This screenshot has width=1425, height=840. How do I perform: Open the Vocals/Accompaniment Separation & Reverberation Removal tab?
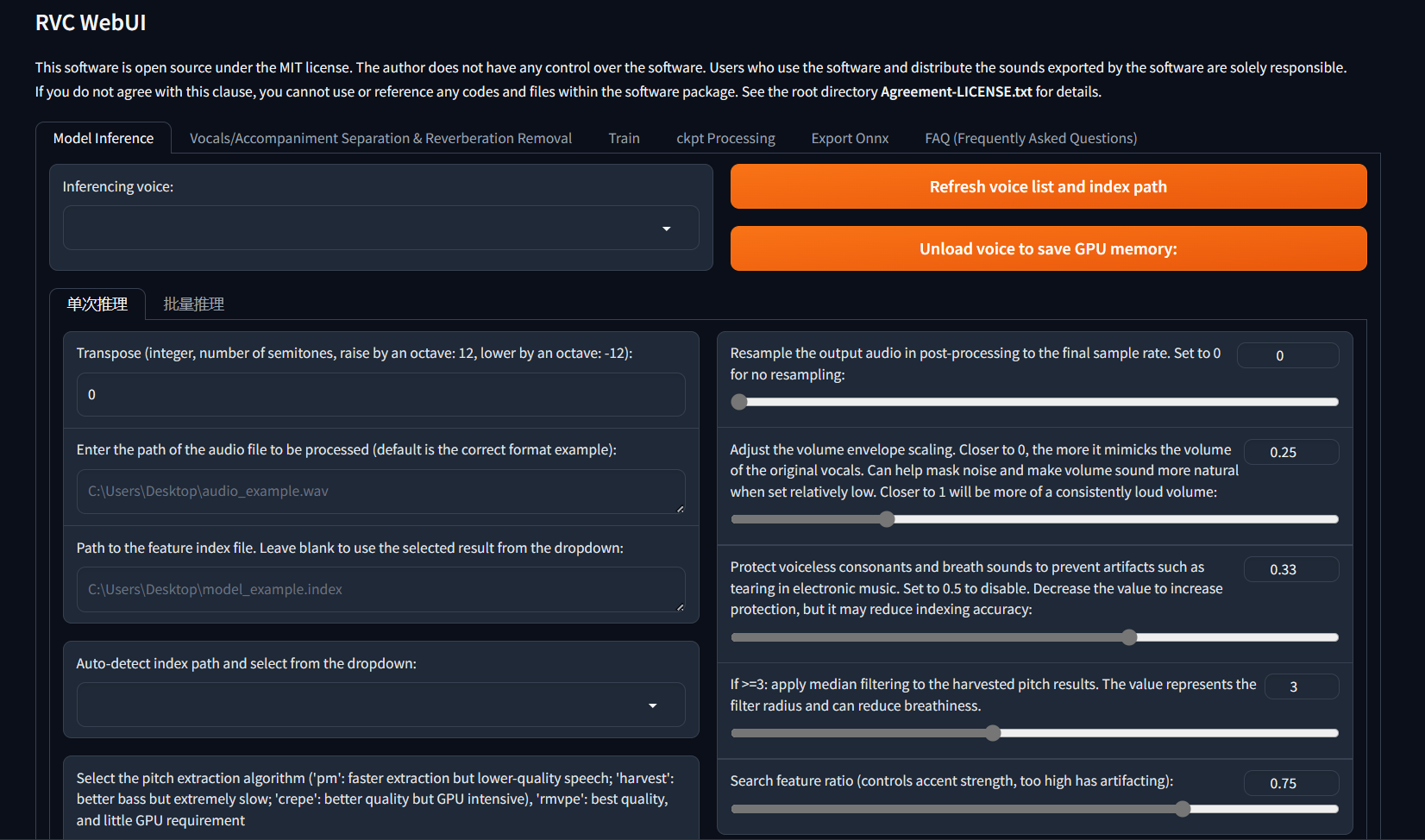380,138
